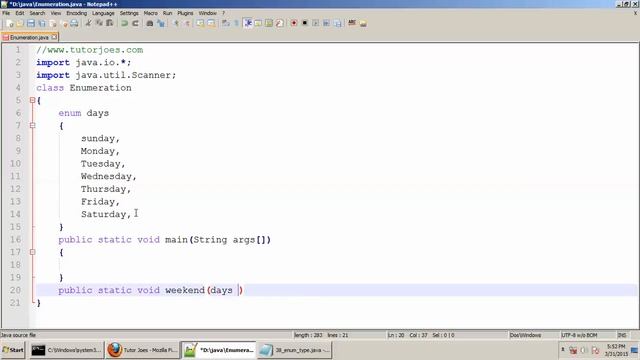Open the Encoding menu
The height and width of the screenshot is (360, 640).
coord(77,13)
